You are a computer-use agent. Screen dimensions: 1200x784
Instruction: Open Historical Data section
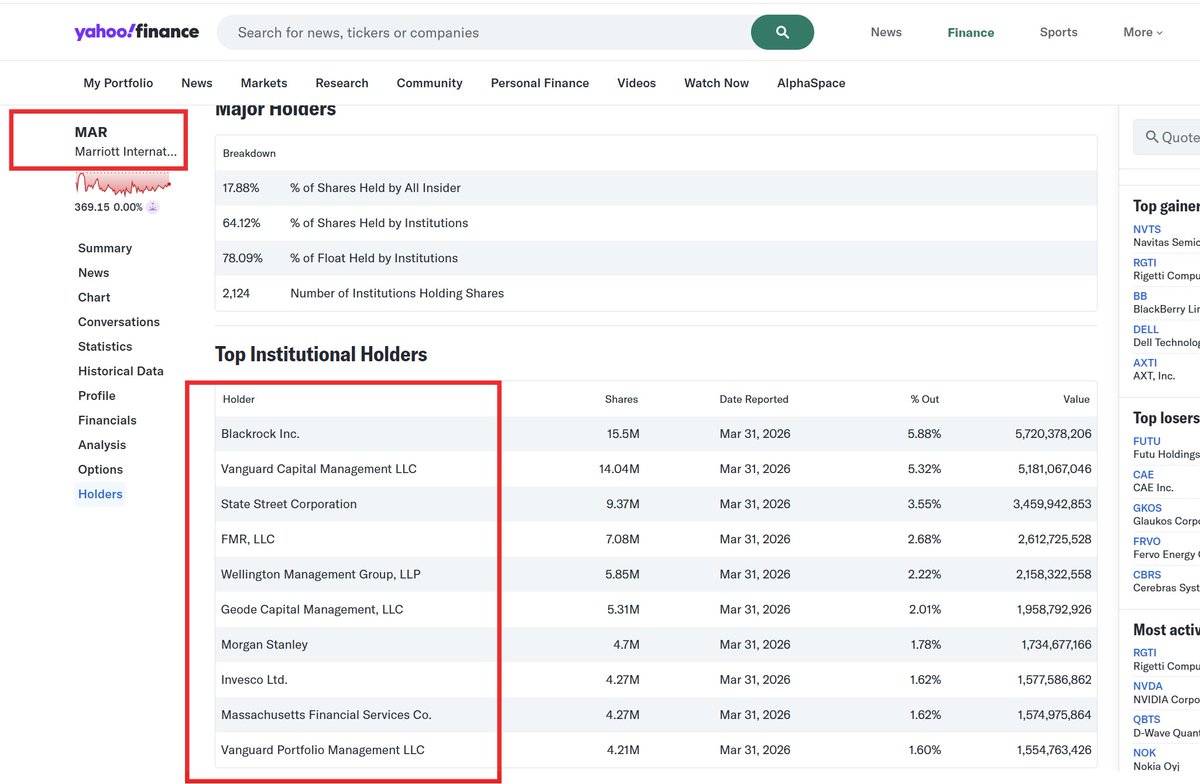click(x=121, y=371)
